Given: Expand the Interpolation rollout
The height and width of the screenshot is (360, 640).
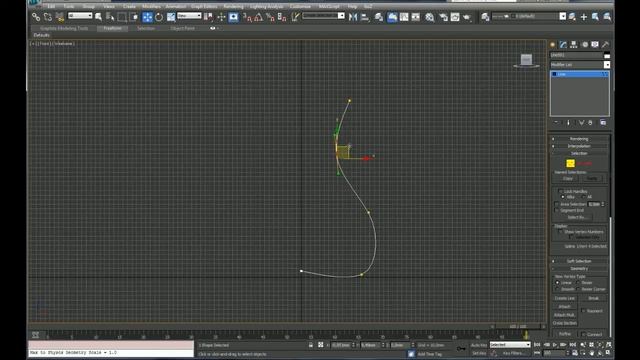Looking at the screenshot, I should (x=579, y=146).
